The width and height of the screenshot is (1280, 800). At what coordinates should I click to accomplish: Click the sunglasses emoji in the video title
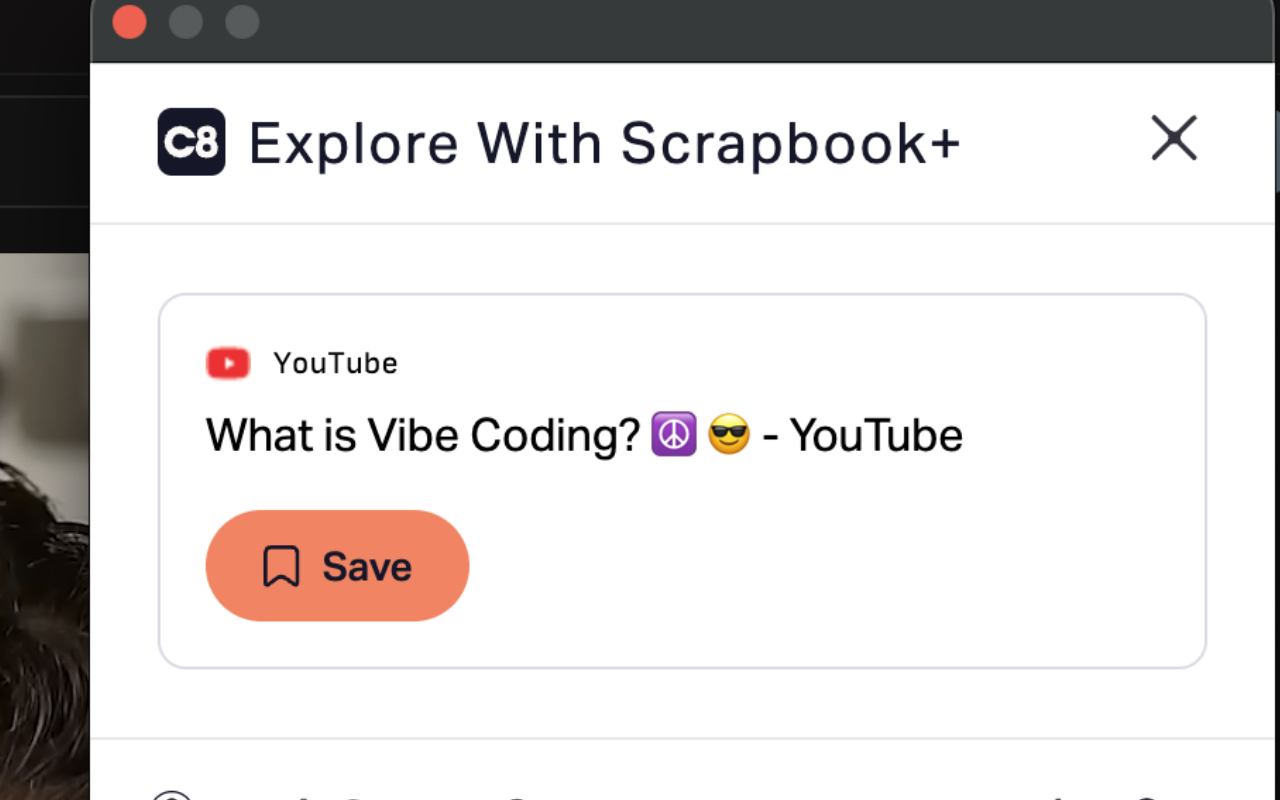tap(729, 435)
